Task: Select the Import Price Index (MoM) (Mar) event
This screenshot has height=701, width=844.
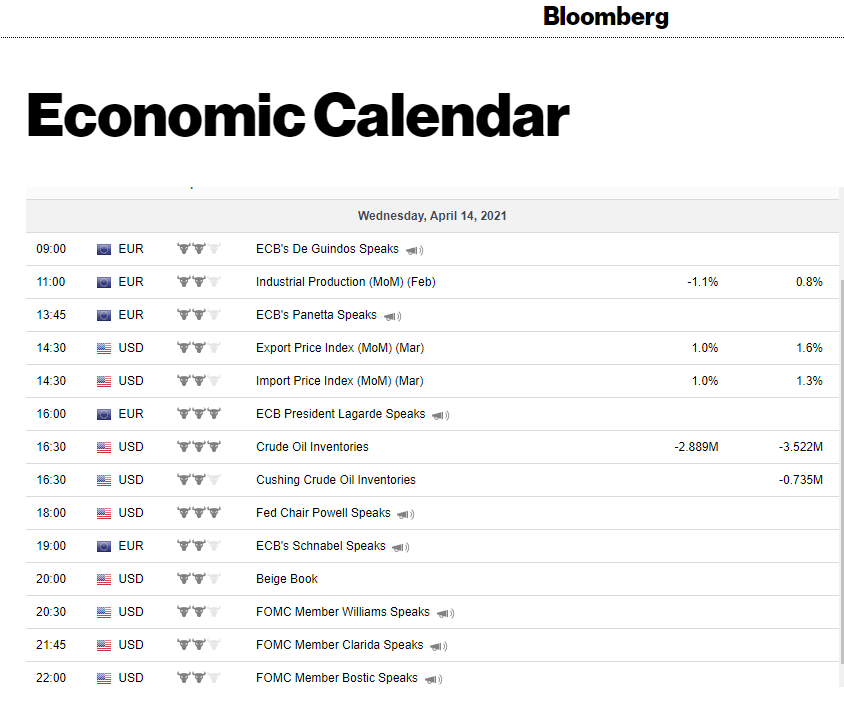Action: click(x=339, y=381)
